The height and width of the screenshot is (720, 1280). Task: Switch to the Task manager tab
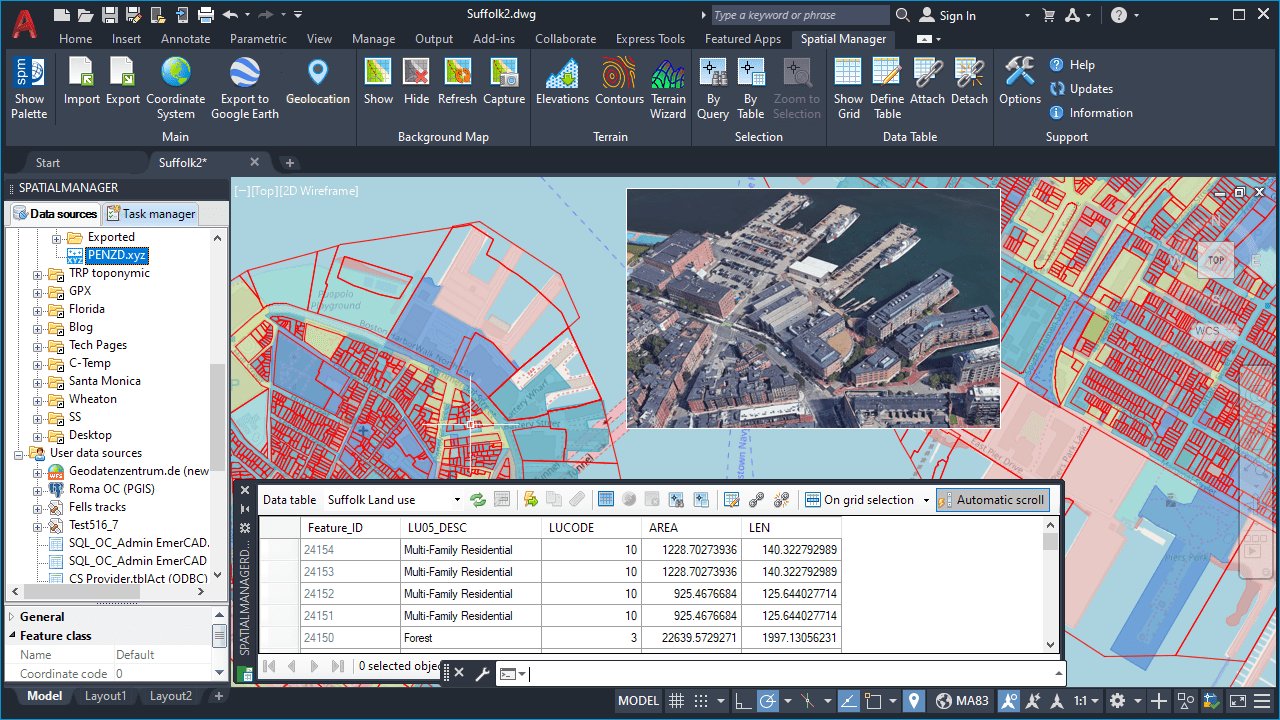click(151, 213)
